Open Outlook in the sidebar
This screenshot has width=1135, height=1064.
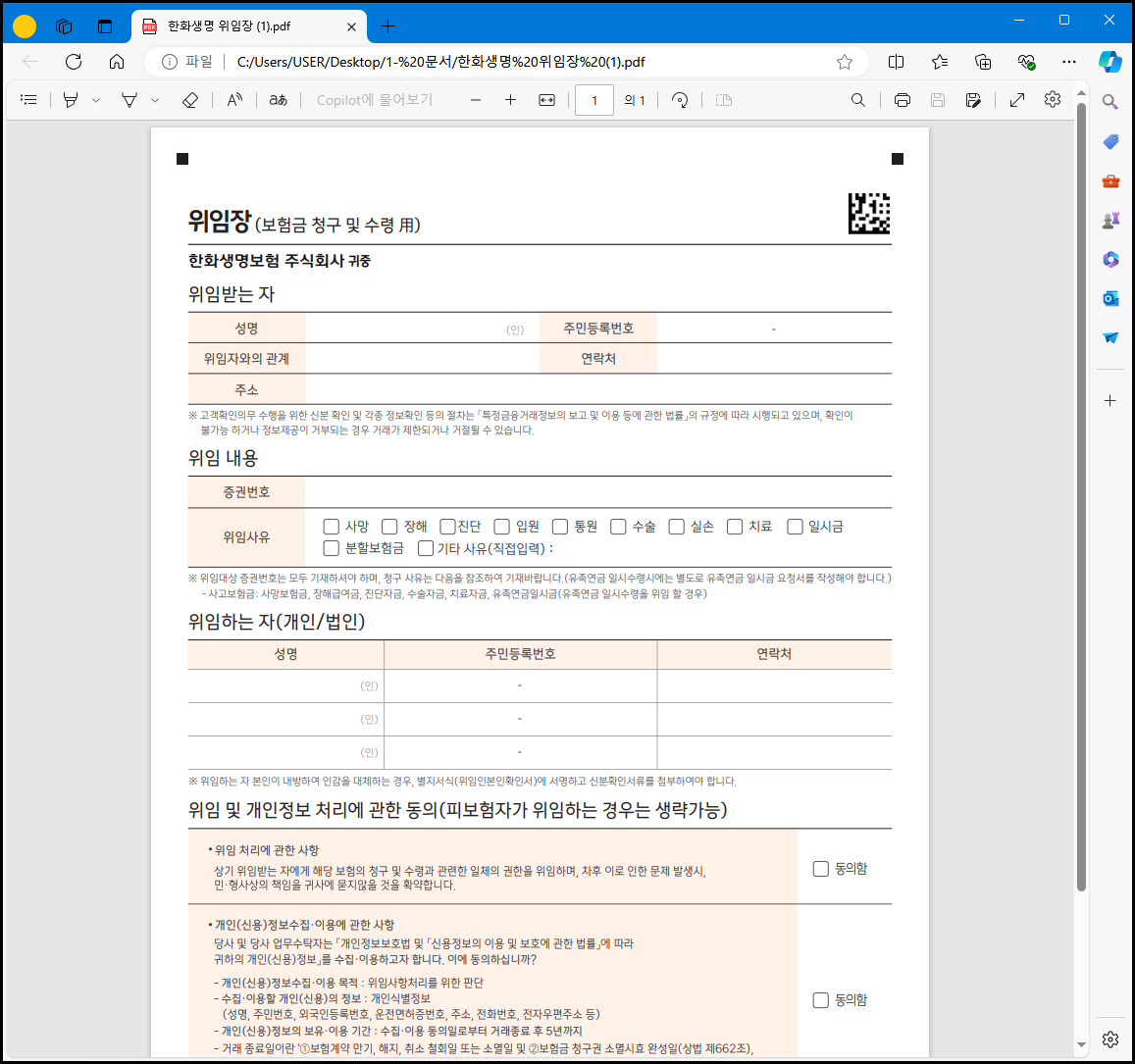(1110, 298)
